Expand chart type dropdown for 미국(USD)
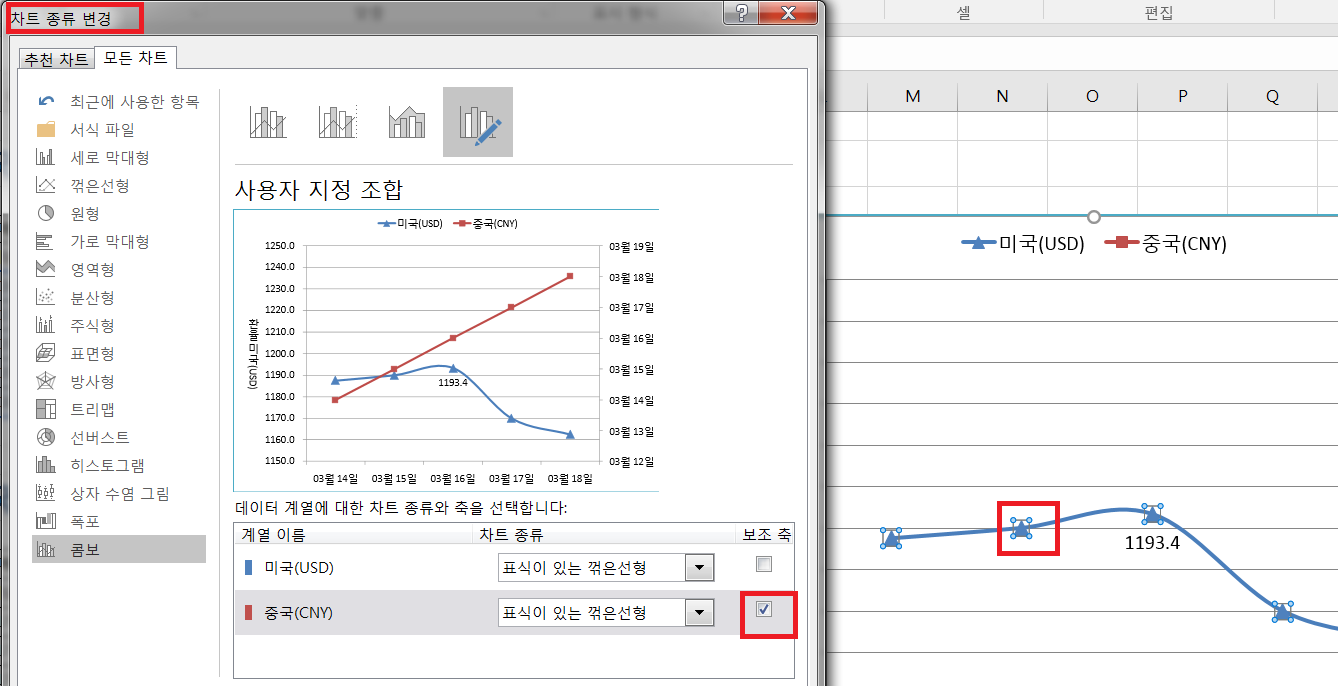Image resolution: width=1338 pixels, height=686 pixels. [699, 568]
